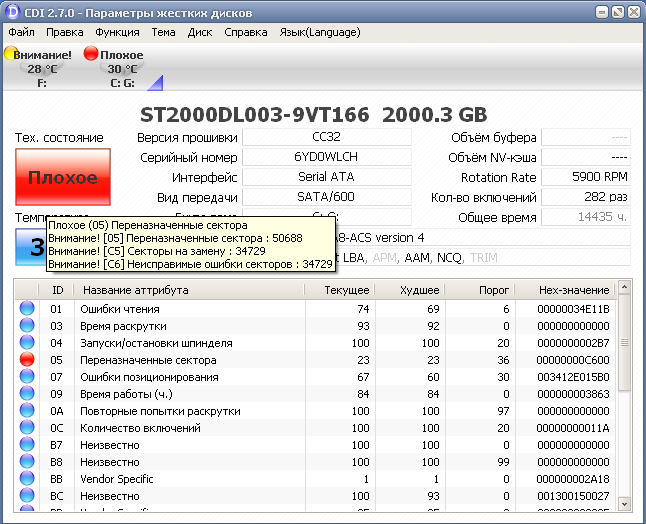The width and height of the screenshot is (646, 524).
Task: Click the ID column header
Action: click(x=56, y=290)
